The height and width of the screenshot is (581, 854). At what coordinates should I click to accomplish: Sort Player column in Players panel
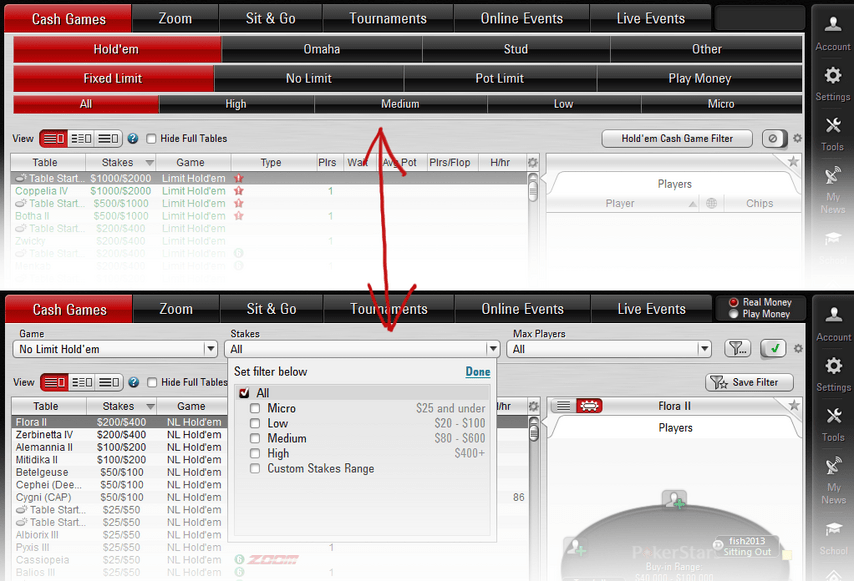pyautogui.click(x=624, y=203)
